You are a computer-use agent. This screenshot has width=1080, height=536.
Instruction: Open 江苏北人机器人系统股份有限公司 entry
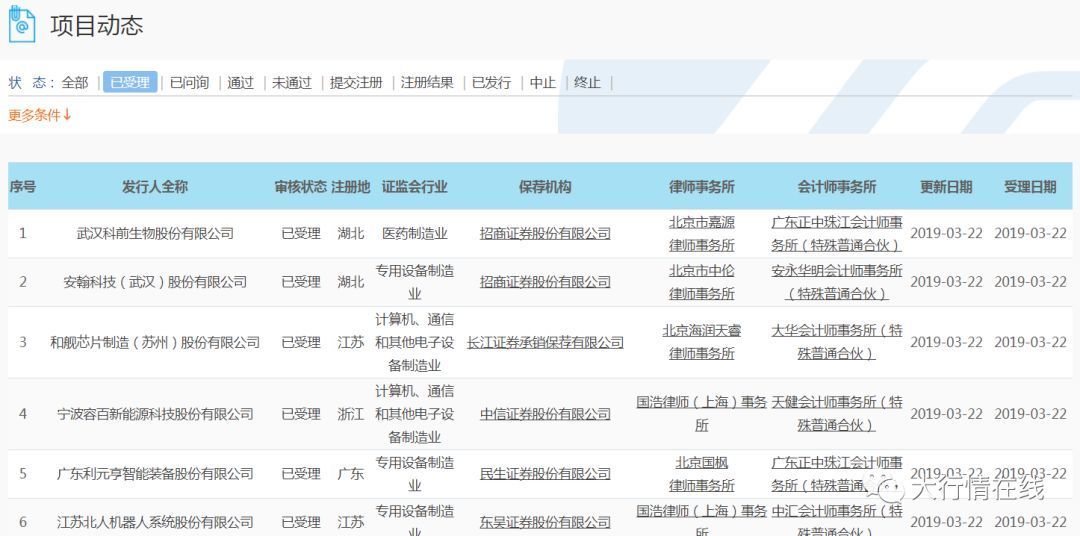(x=155, y=522)
